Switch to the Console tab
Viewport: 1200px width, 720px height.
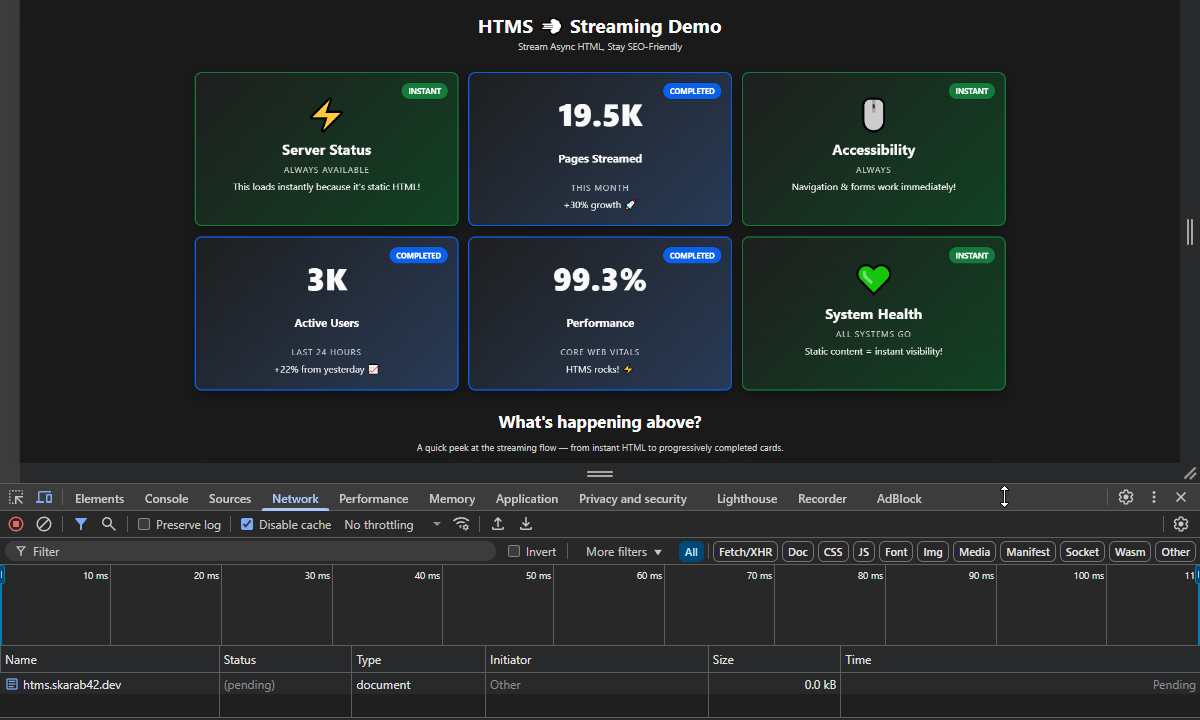click(x=166, y=498)
